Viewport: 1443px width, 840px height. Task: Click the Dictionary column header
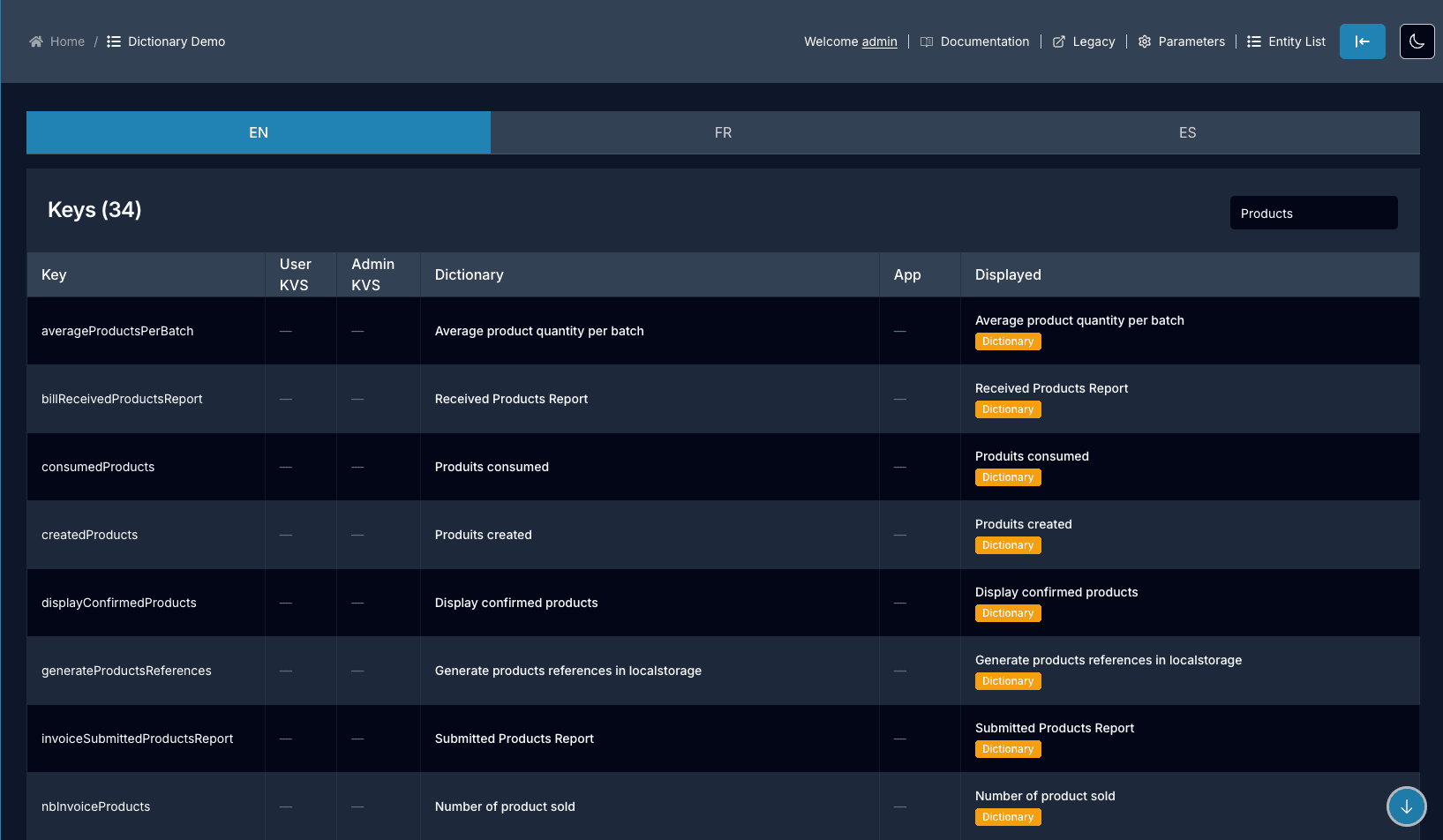point(650,274)
